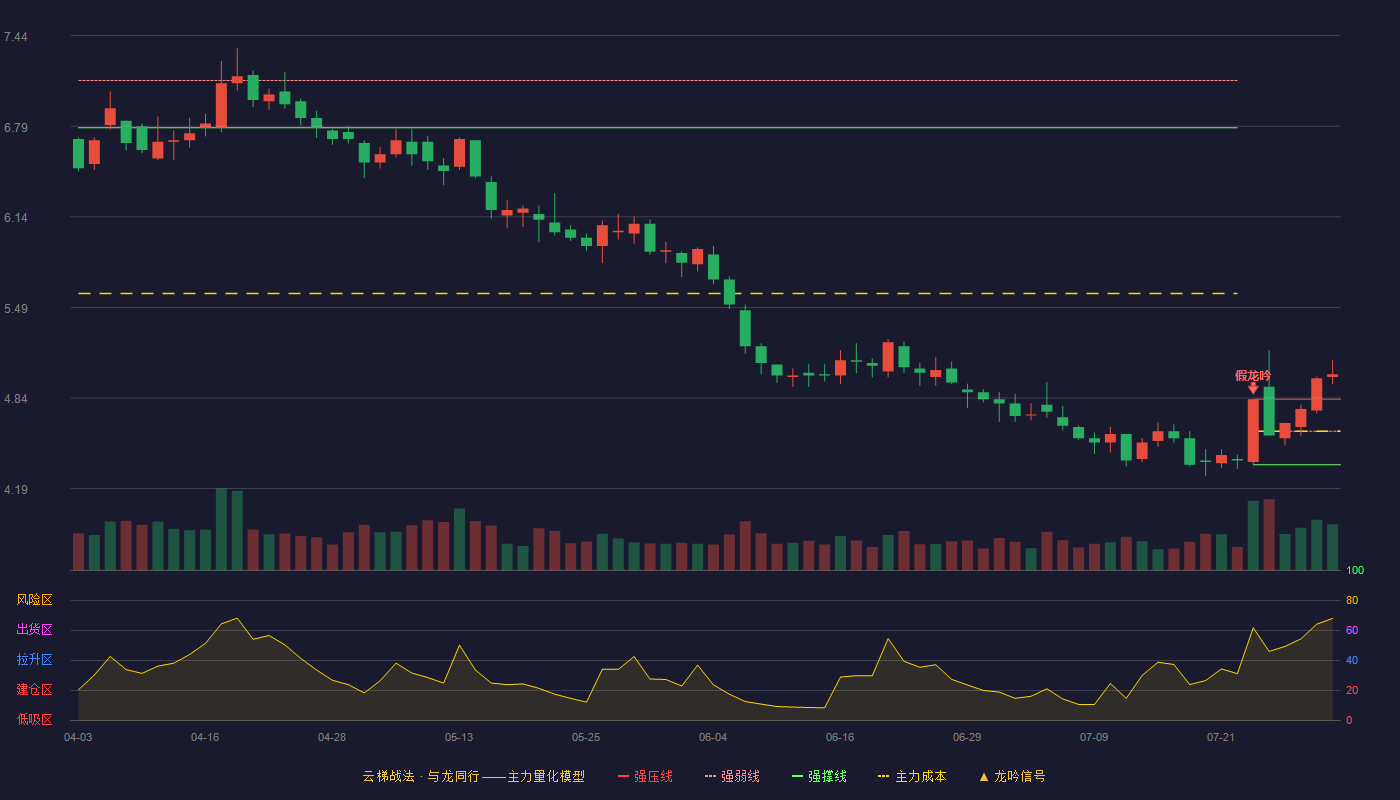Click the red arrow under 假龙吟
1400x800 pixels.
[1253, 389]
